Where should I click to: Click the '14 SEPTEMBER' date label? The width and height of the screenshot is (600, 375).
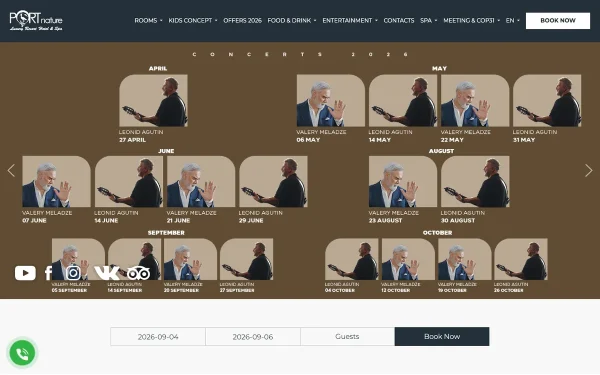point(125,290)
